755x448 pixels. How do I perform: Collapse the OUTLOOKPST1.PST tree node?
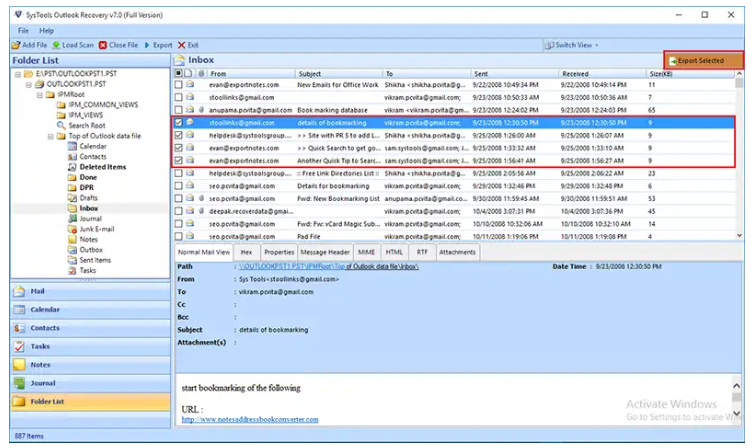pyautogui.click(x=28, y=85)
